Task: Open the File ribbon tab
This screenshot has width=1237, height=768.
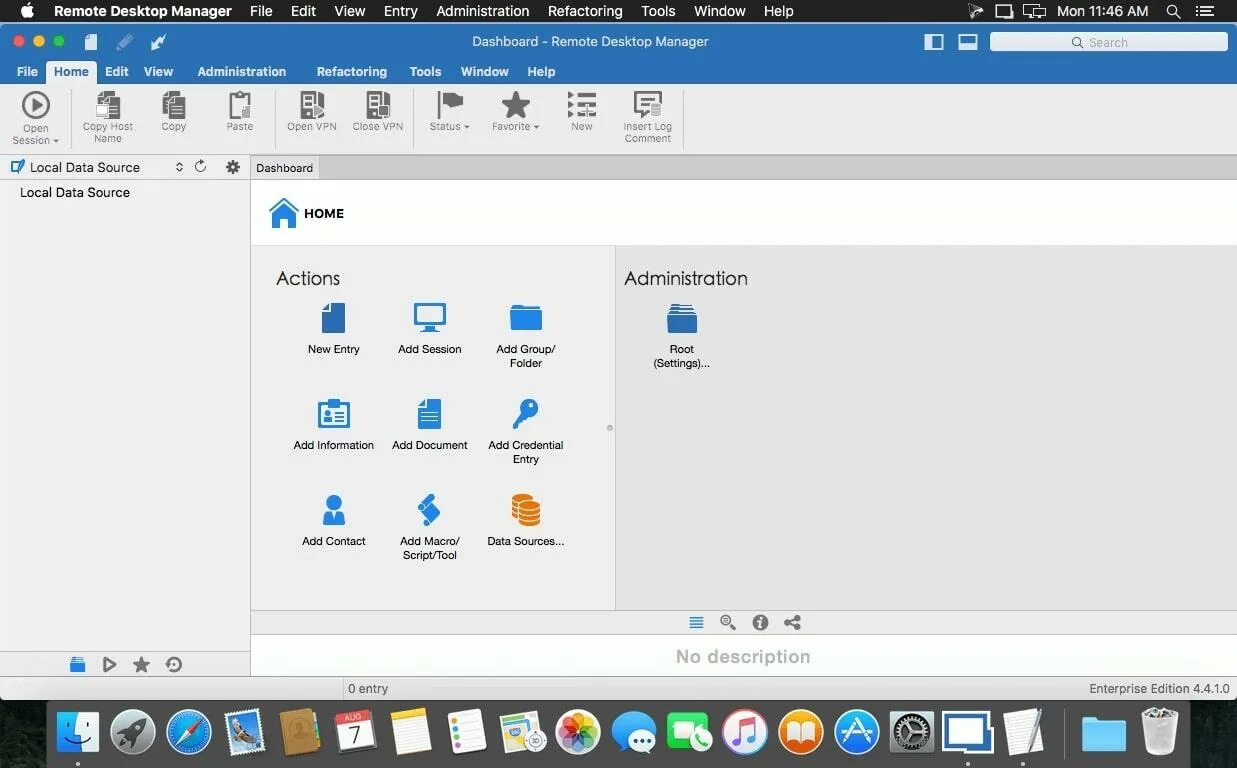Action: (27, 71)
